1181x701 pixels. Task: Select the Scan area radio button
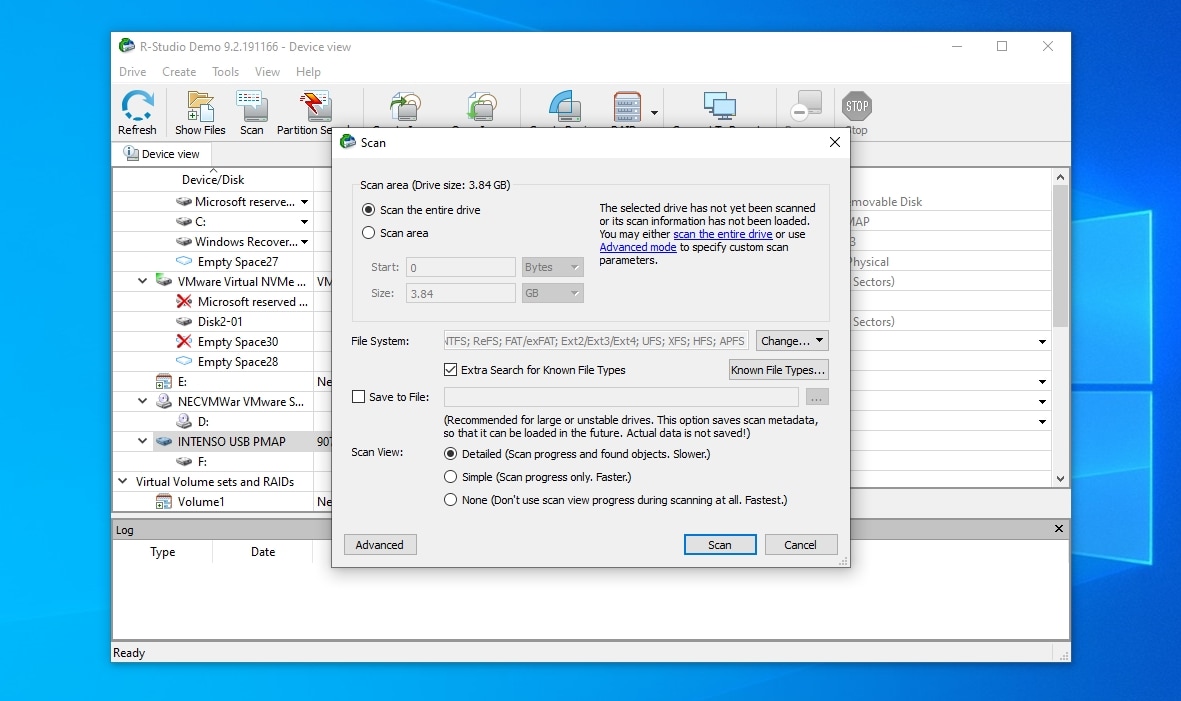click(368, 233)
